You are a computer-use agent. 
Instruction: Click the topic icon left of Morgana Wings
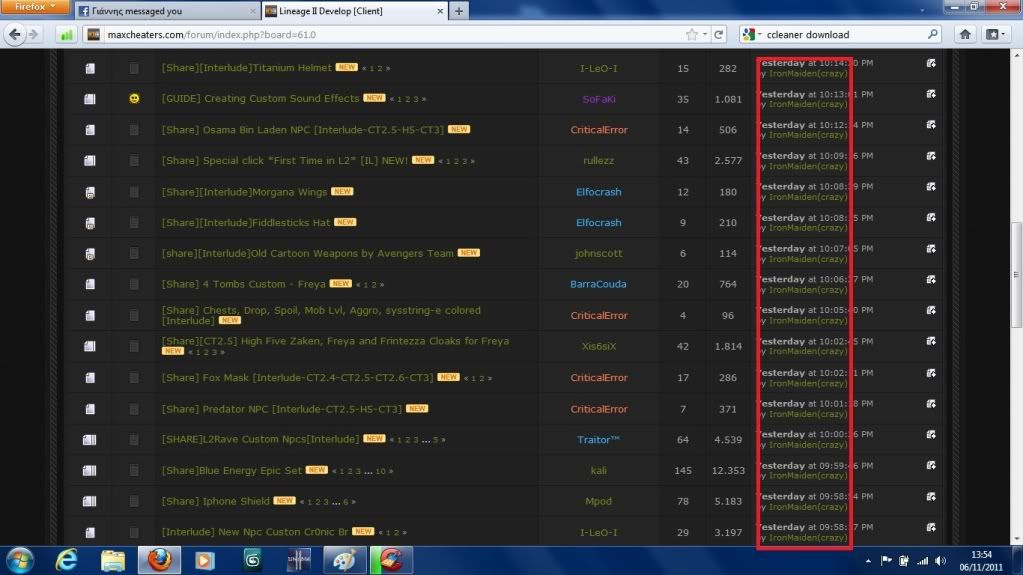89,192
